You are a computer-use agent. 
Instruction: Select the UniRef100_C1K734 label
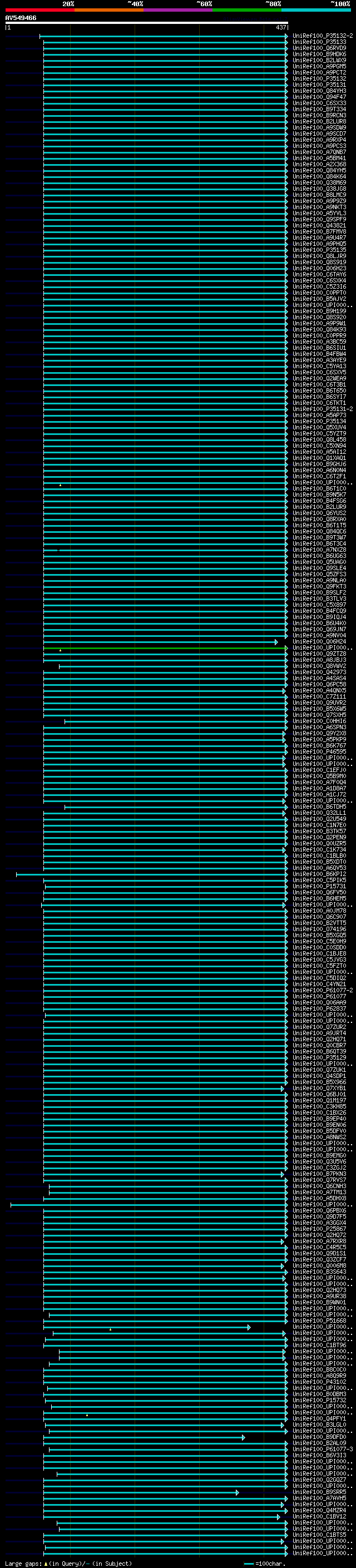point(319,850)
